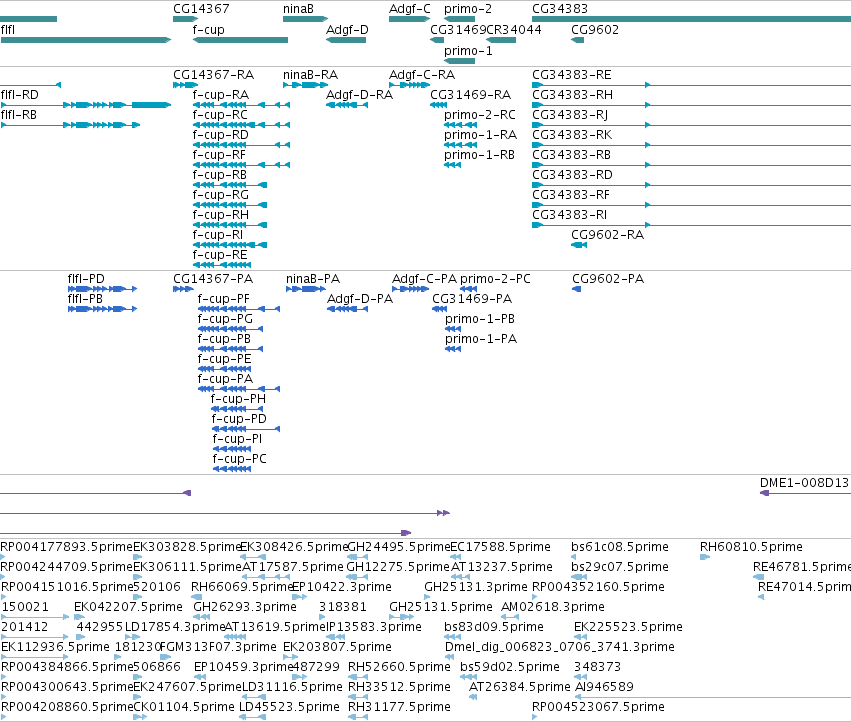
Task: Select the ninaB gene glyph label
Action: click(298, 9)
